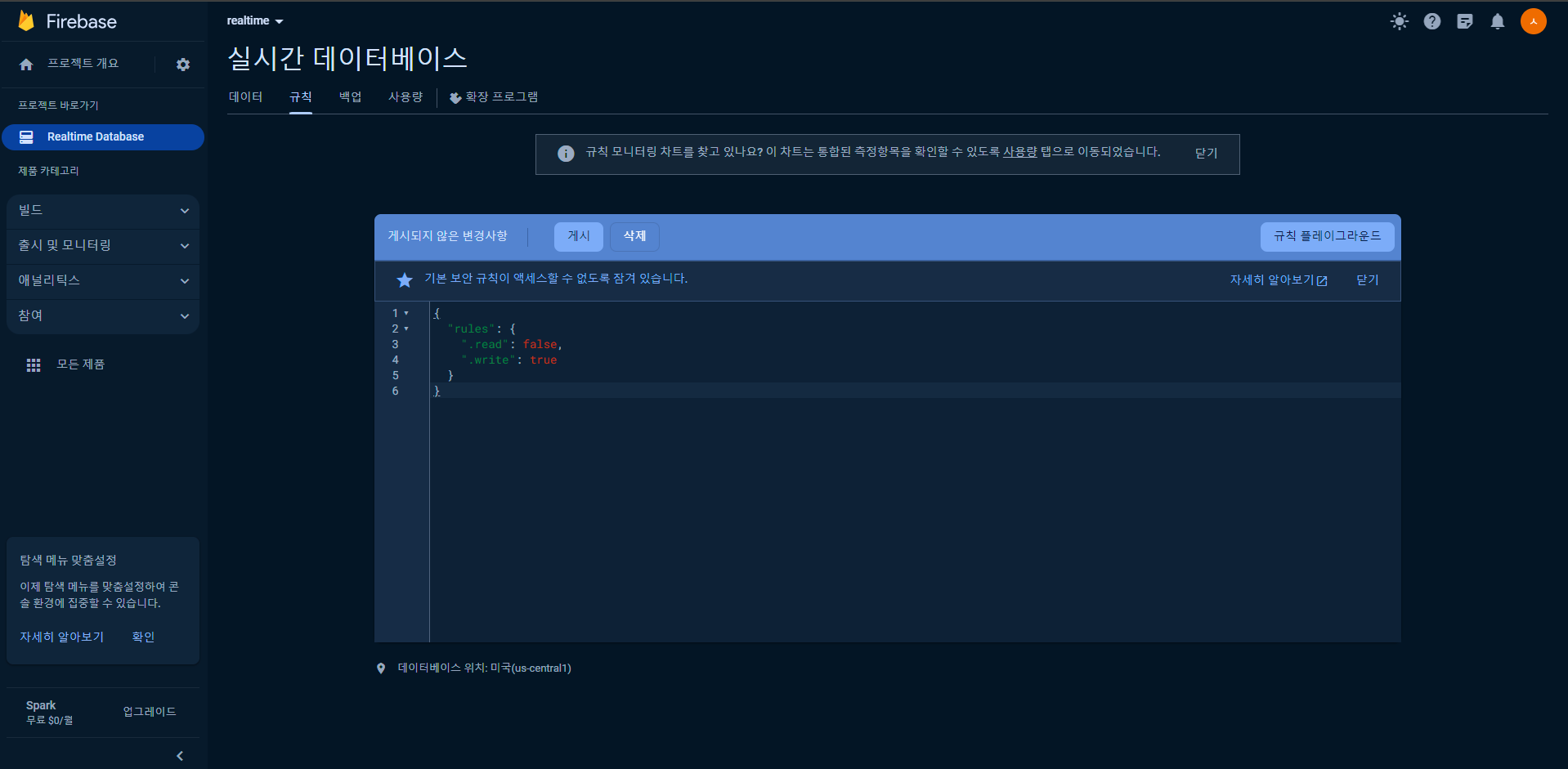Screen dimensions: 1568x769
Task: Click database location text us-central1
Action: 485,668
